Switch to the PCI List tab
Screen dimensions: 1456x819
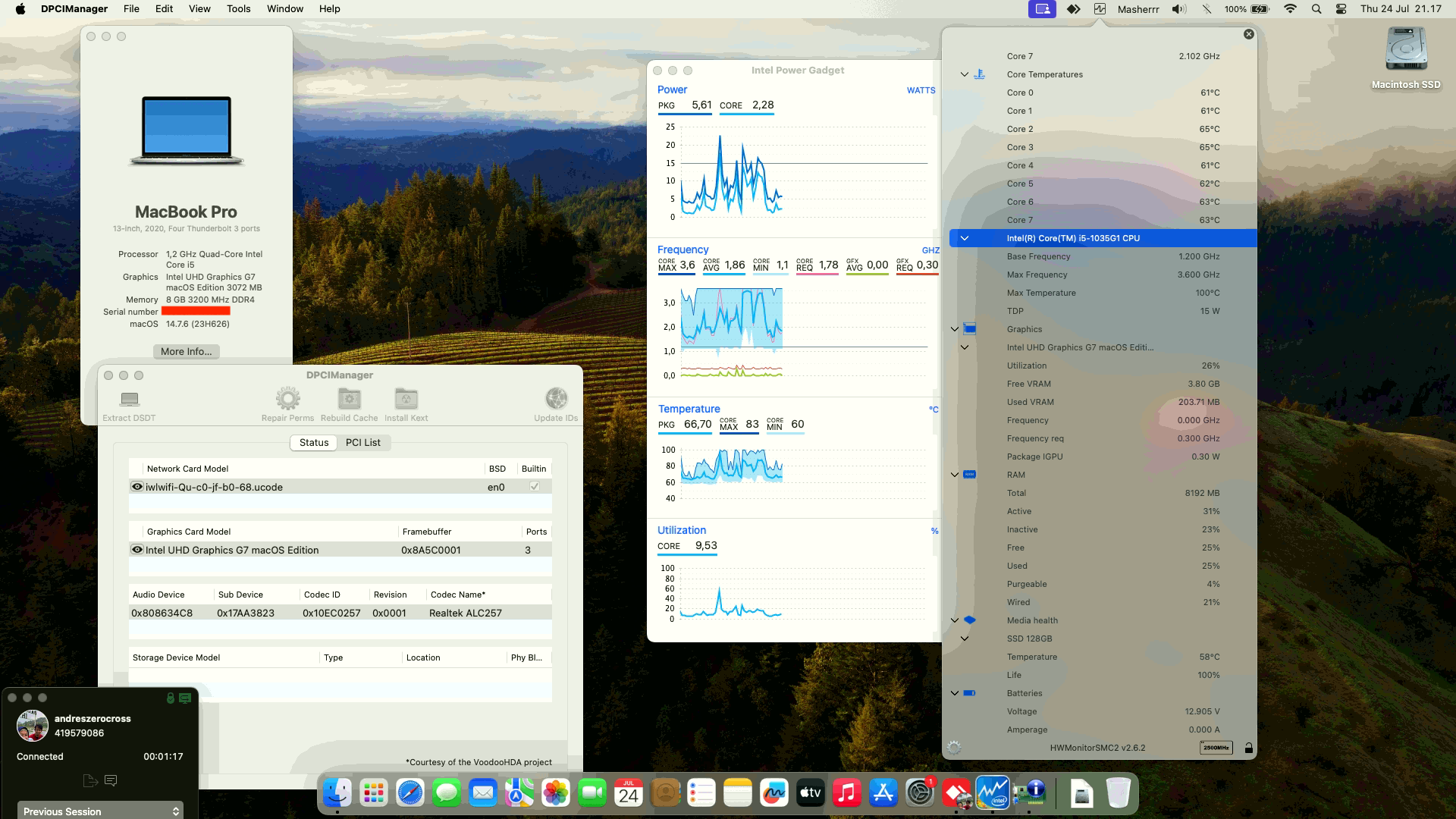pos(363,442)
